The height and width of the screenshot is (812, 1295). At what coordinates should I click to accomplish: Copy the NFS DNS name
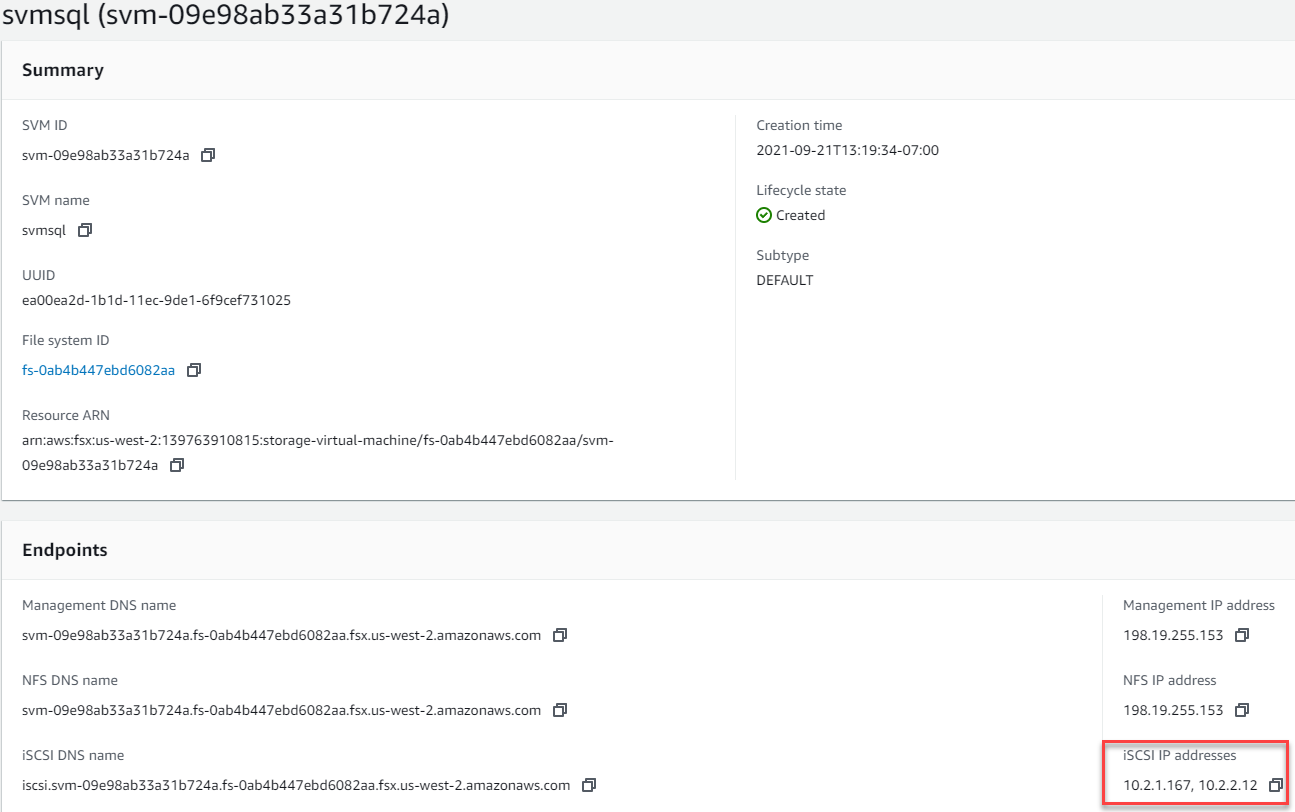tap(560, 710)
